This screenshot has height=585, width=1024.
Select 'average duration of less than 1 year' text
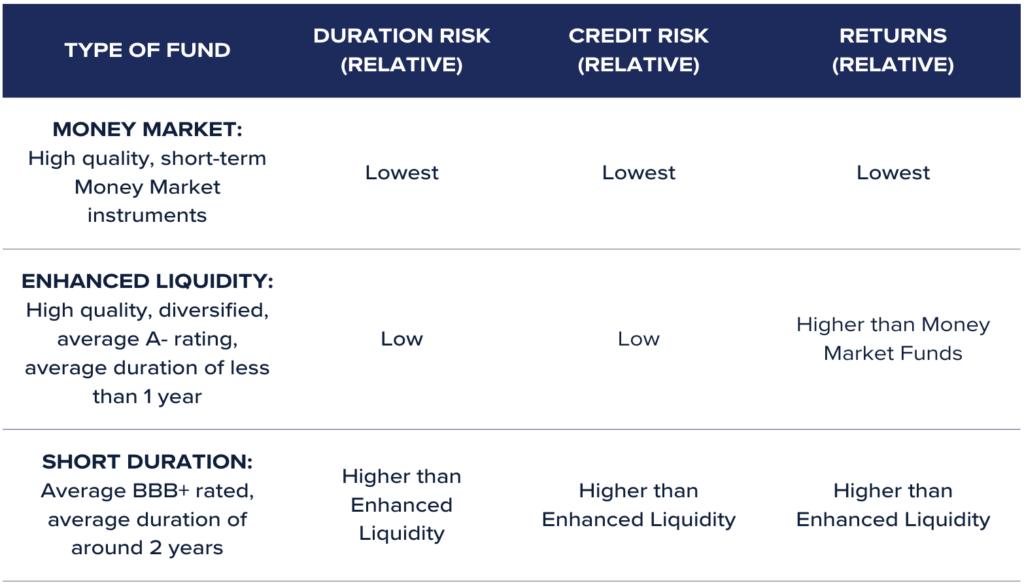[x=147, y=382]
